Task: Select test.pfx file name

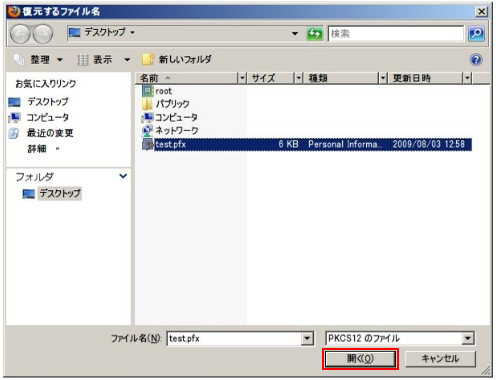Action: click(171, 144)
